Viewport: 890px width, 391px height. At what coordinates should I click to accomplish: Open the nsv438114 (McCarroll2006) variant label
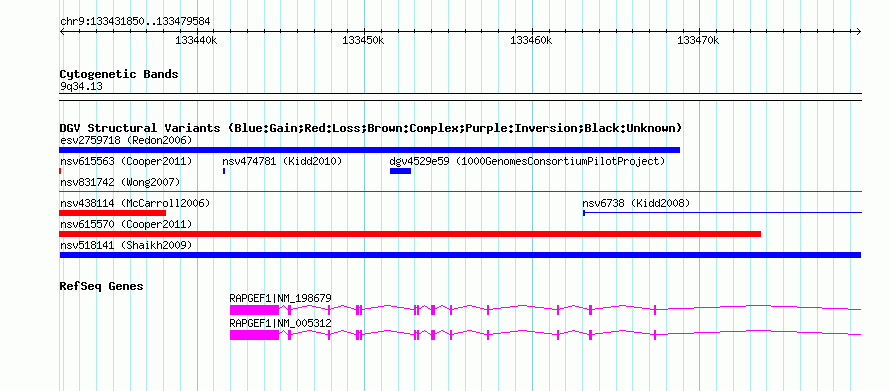135,203
